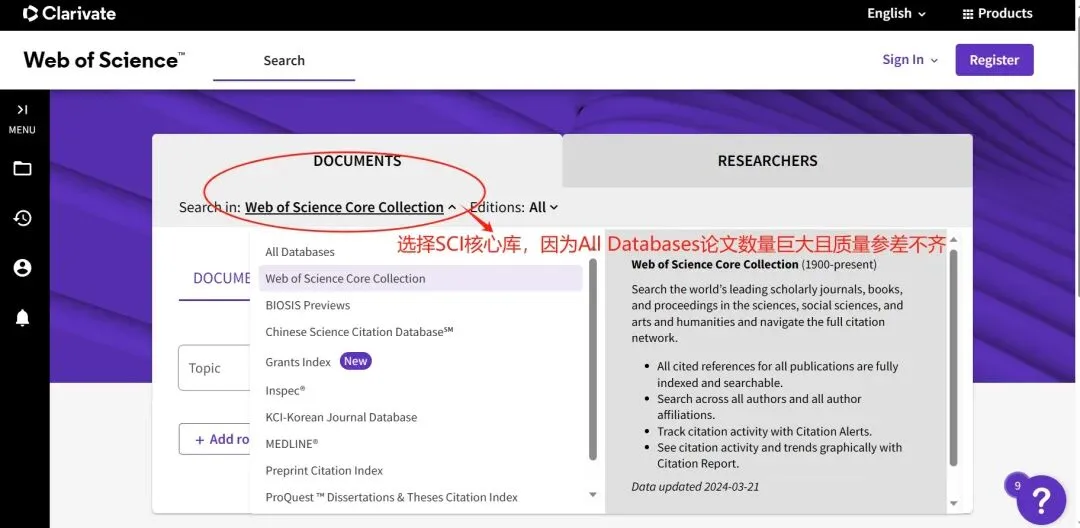Viewport: 1080px width, 528px height.
Task: Click the Clarivate logo
Action: tap(69, 13)
